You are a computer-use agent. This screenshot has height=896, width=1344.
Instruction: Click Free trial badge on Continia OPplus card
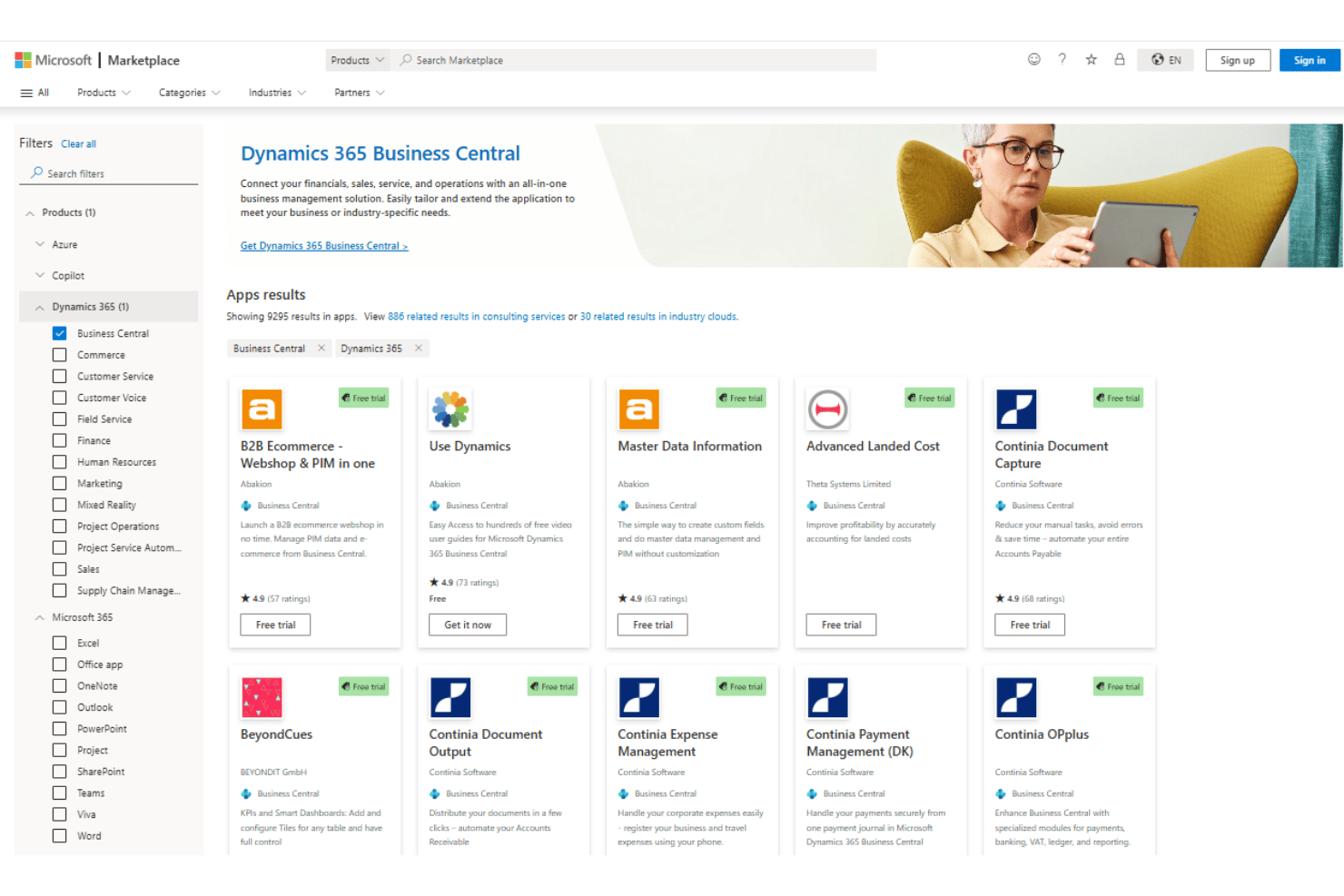1119,686
